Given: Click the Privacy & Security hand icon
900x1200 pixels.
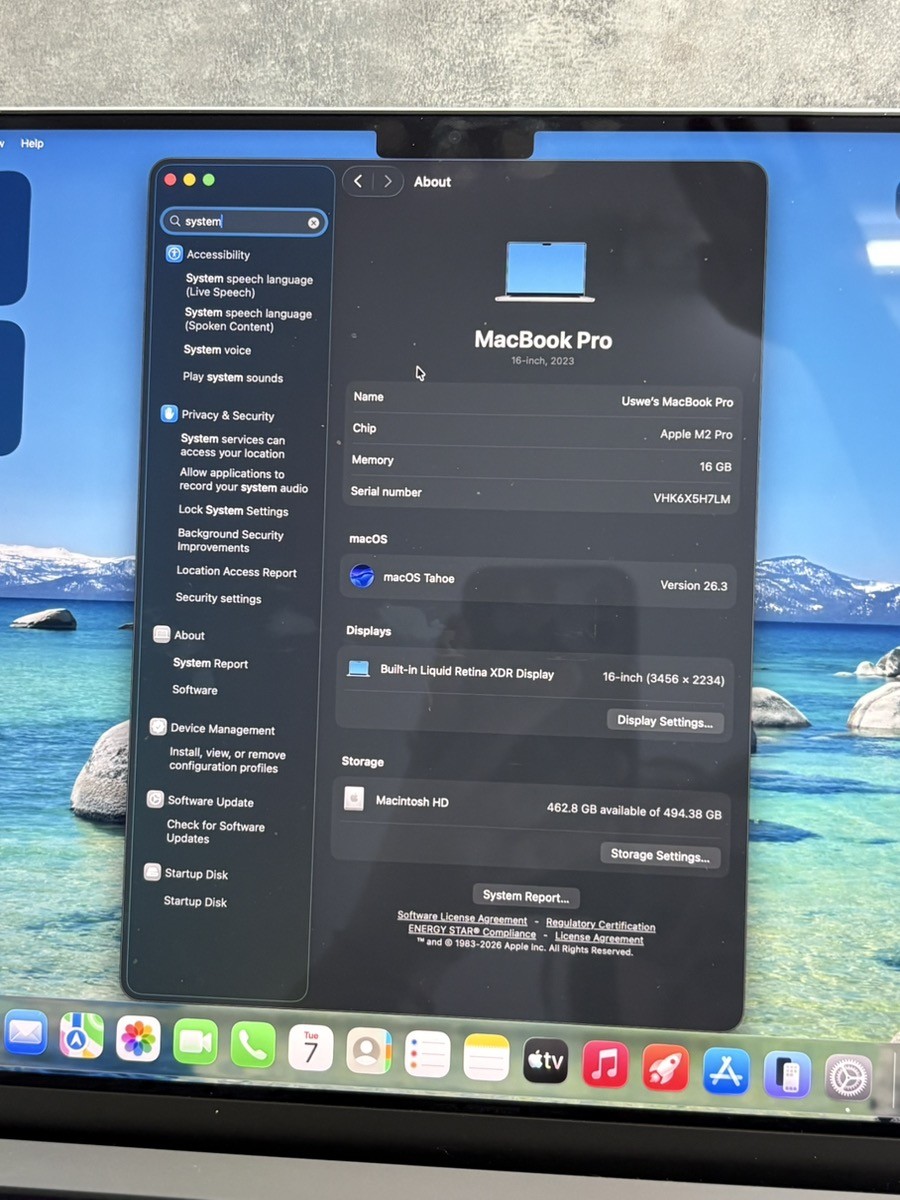Looking at the screenshot, I should point(169,414).
